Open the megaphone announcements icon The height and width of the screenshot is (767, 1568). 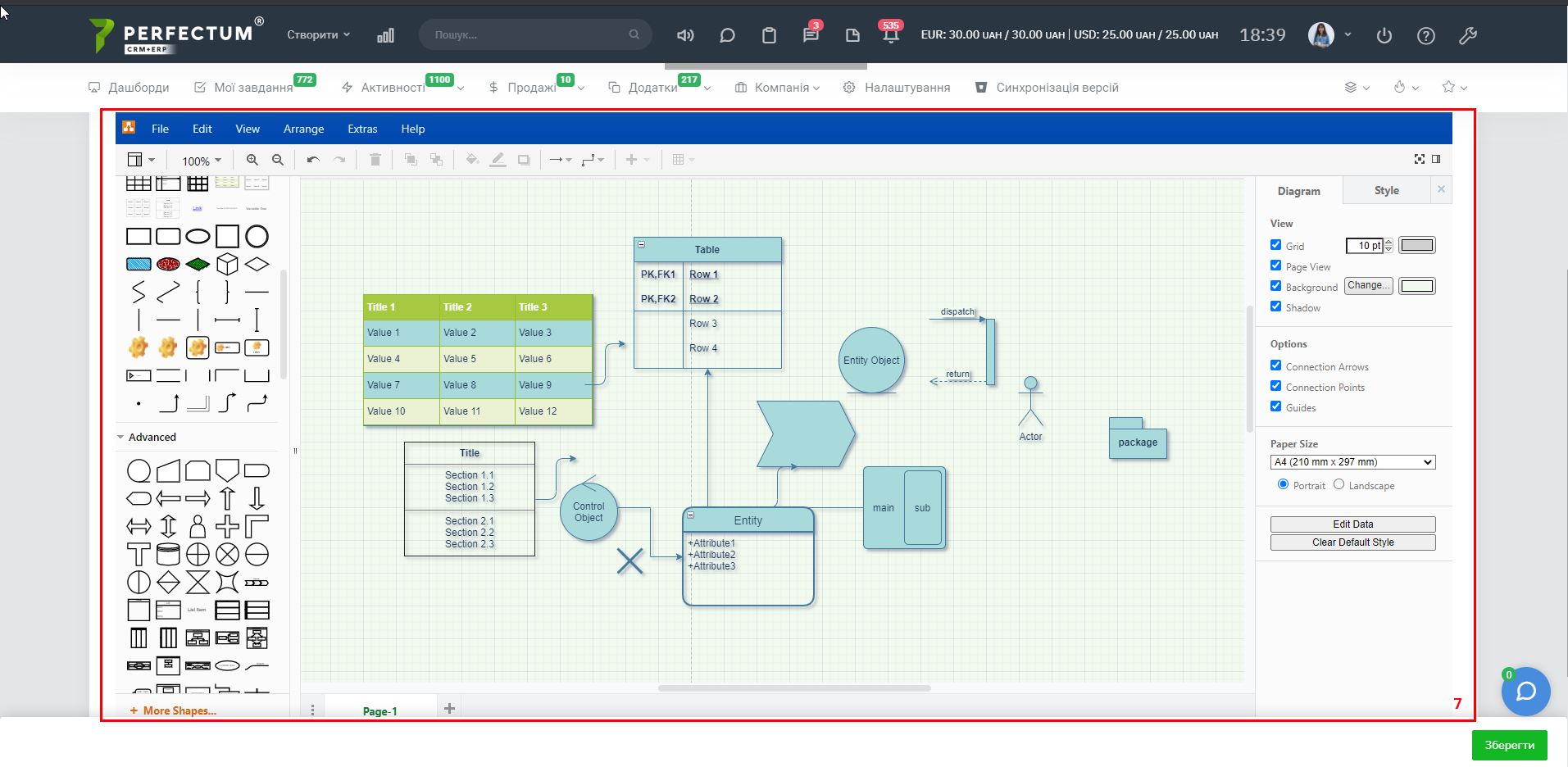pyautogui.click(x=685, y=35)
